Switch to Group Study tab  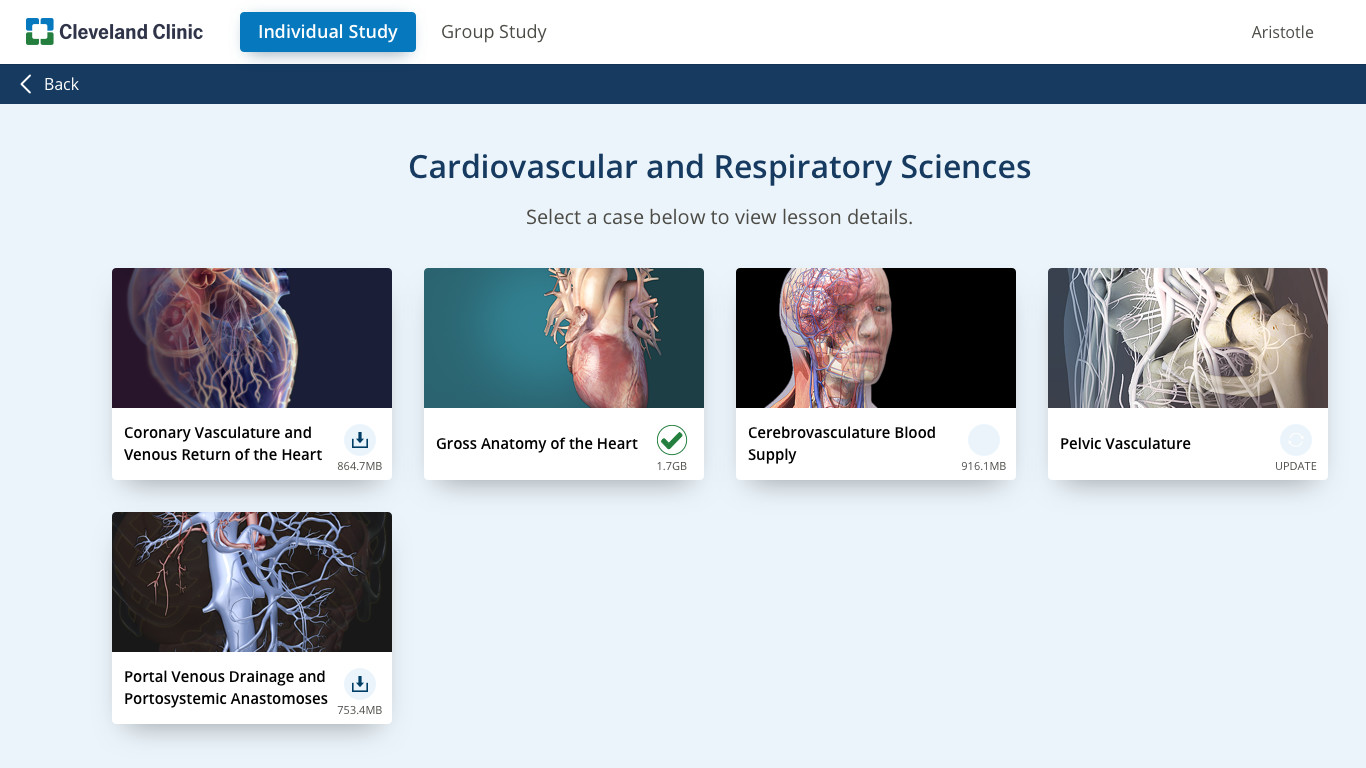494,32
